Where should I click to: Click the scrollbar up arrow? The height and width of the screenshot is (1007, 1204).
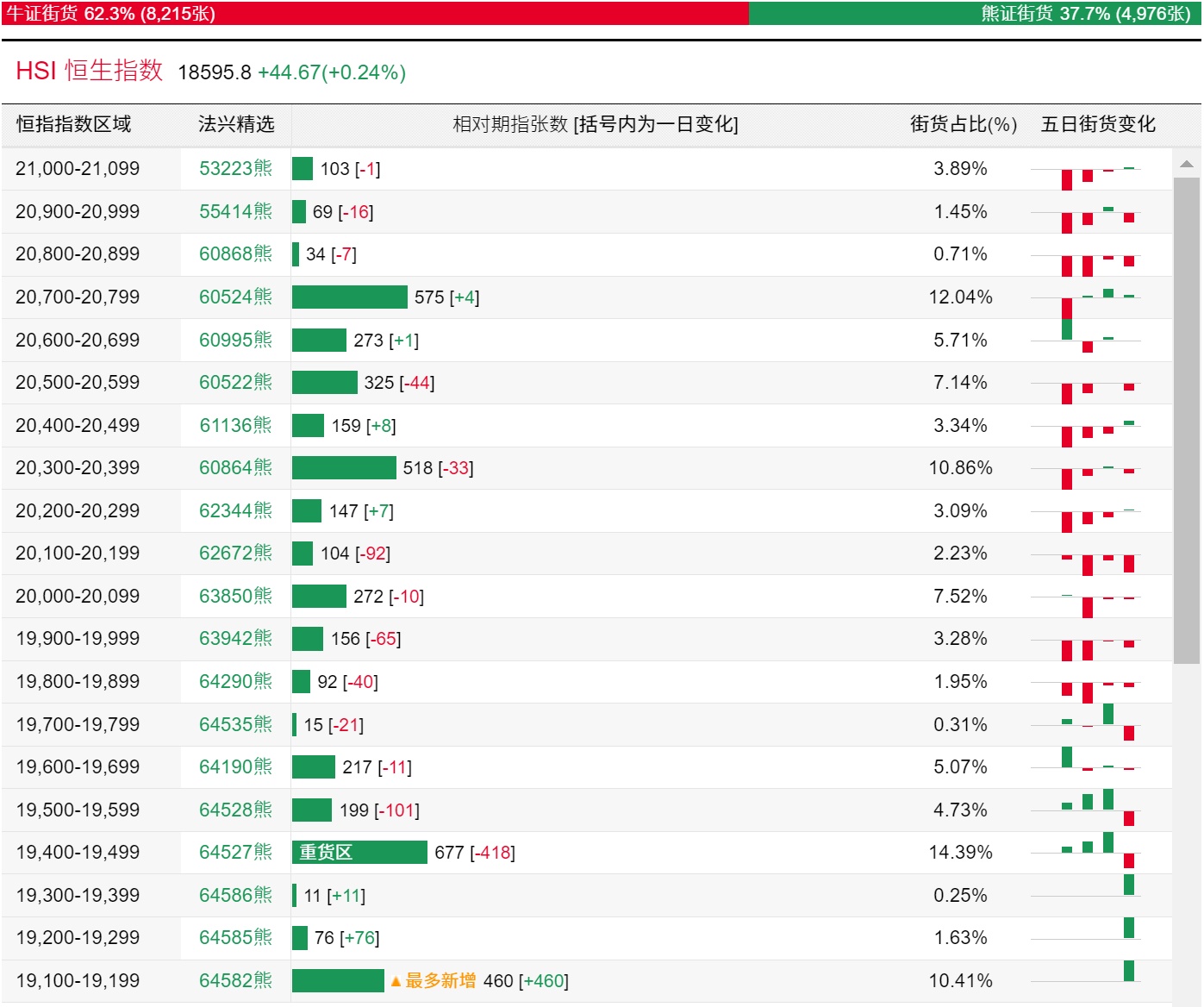(x=1186, y=165)
